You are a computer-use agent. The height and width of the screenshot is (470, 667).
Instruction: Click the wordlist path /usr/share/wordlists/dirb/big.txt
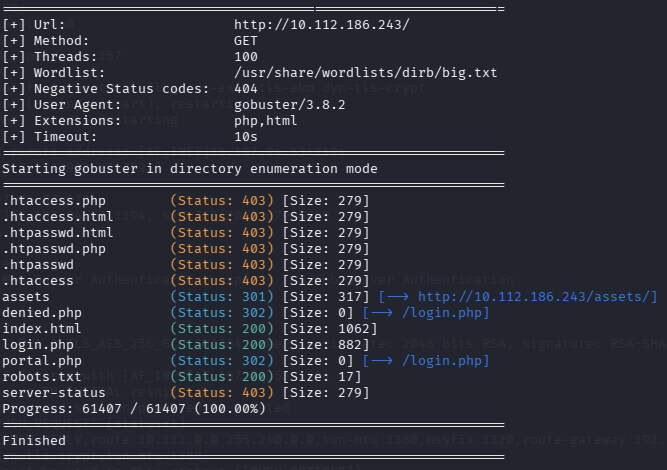click(x=365, y=73)
